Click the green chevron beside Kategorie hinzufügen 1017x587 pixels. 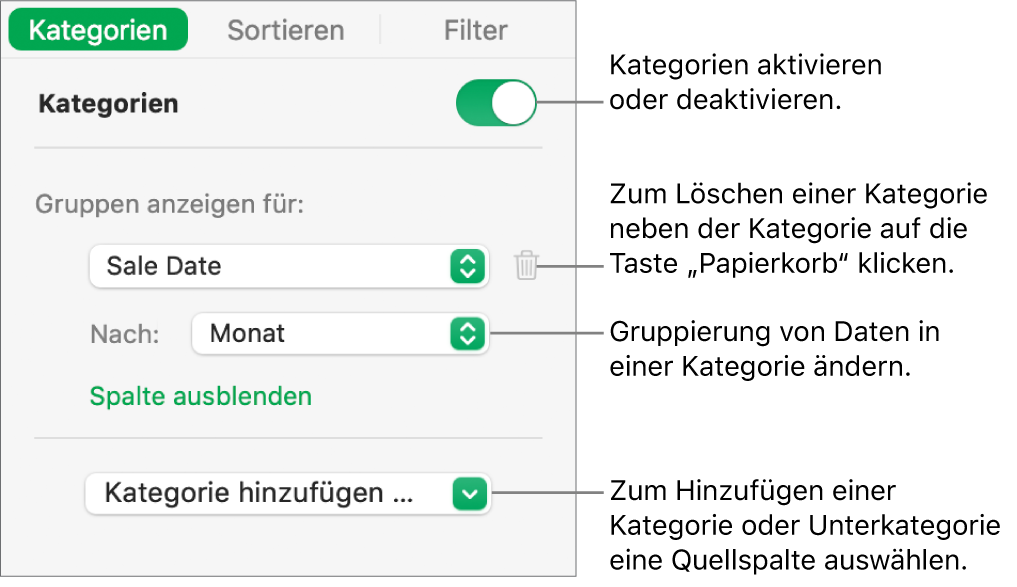470,493
